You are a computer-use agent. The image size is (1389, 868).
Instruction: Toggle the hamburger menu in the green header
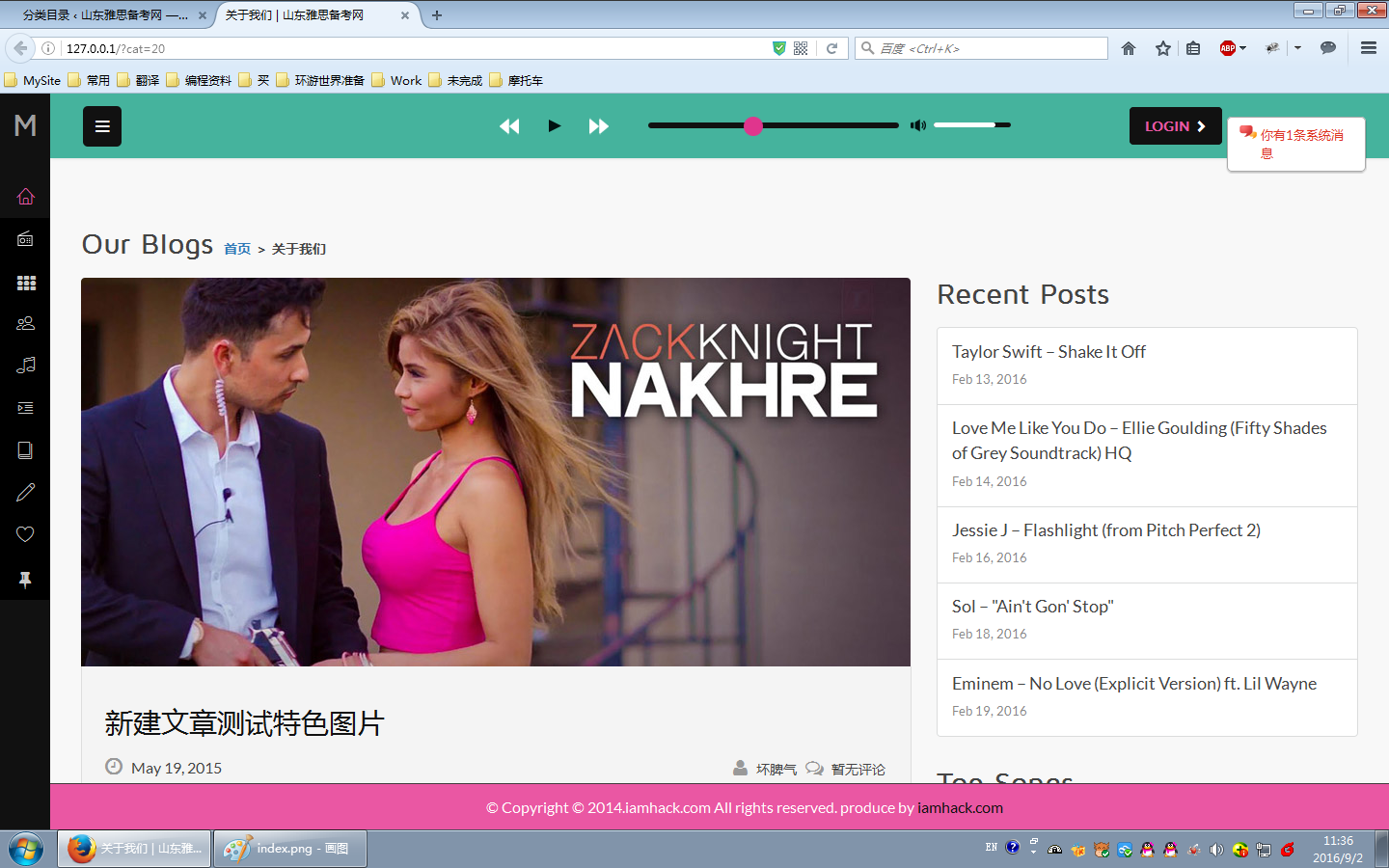pos(102,126)
